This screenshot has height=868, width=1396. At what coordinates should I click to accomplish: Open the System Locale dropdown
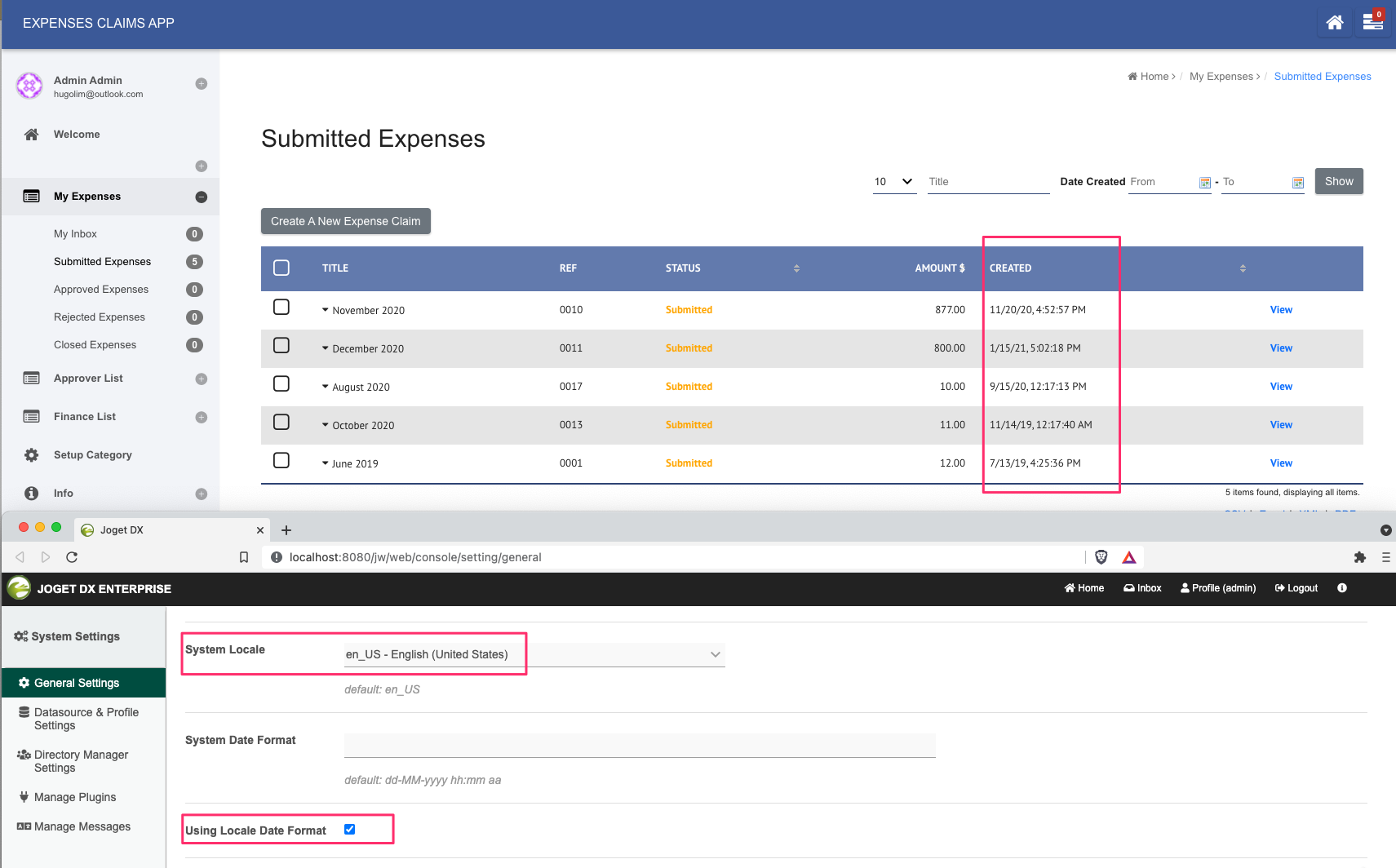click(534, 654)
